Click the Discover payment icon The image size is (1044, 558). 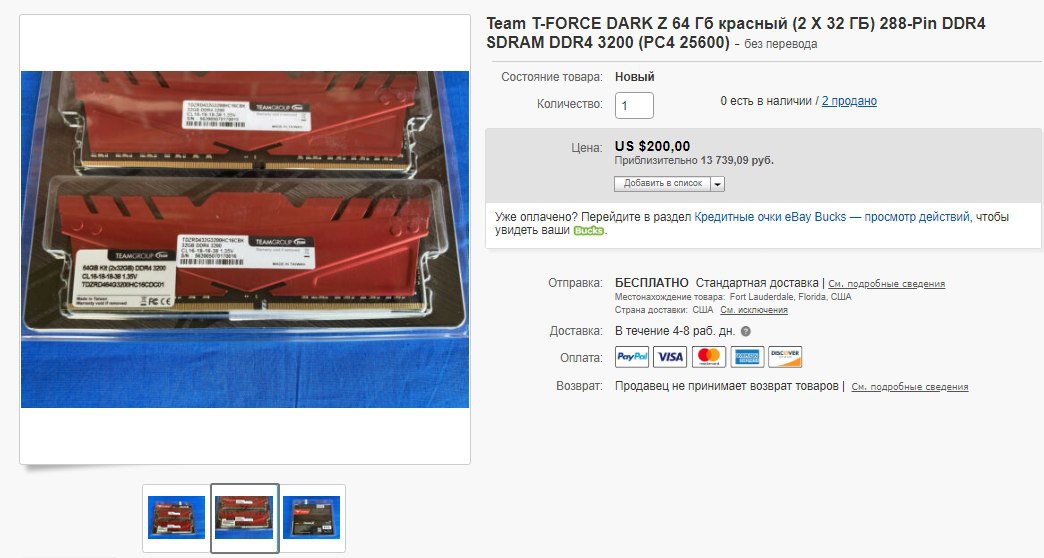click(785, 357)
